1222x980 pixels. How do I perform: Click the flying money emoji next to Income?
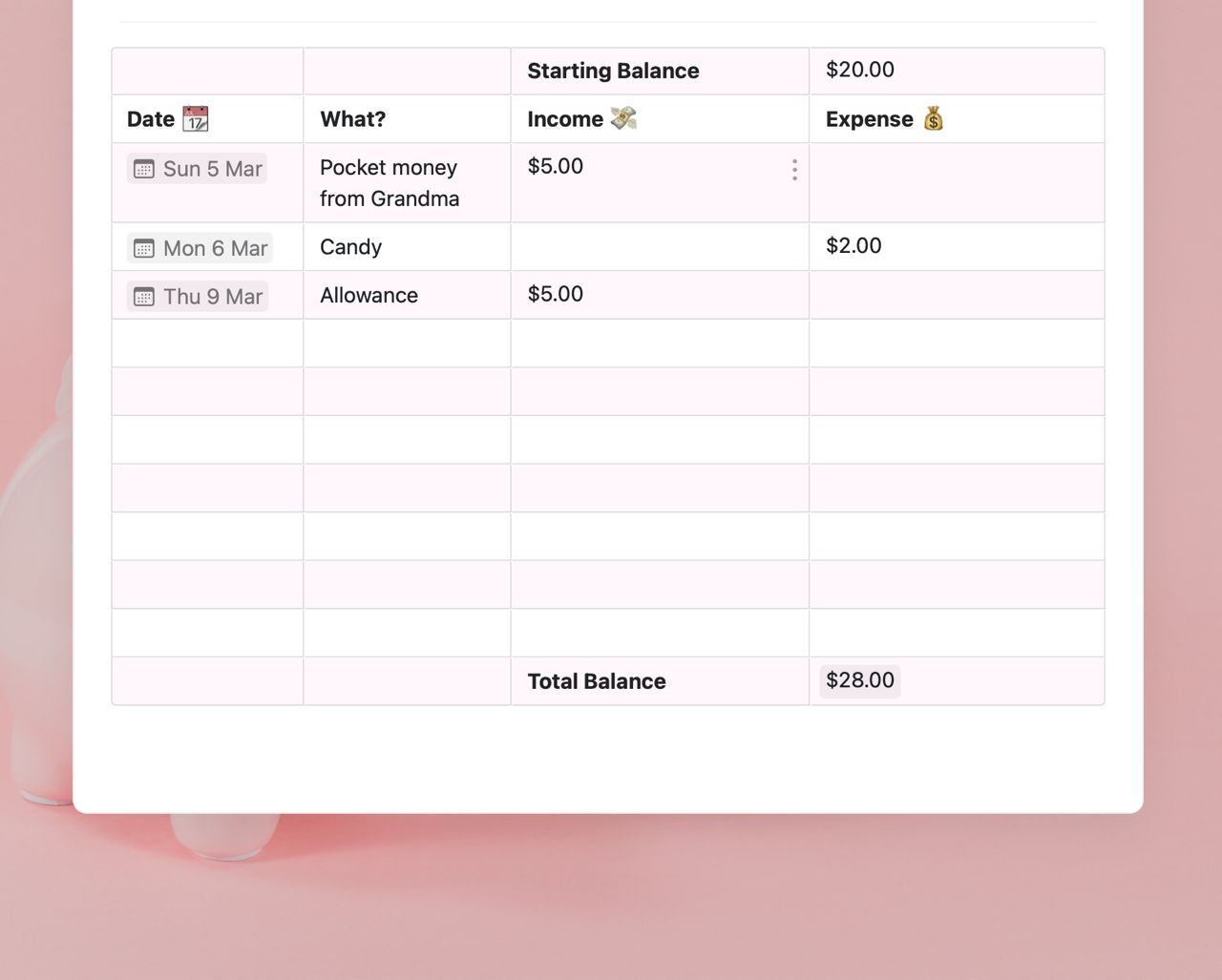[622, 118]
